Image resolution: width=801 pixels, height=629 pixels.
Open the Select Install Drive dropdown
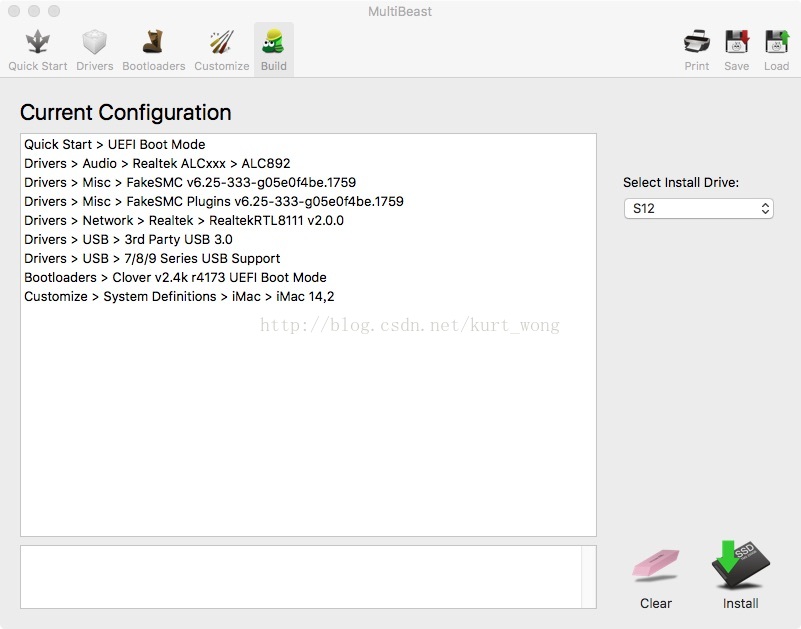tap(699, 208)
